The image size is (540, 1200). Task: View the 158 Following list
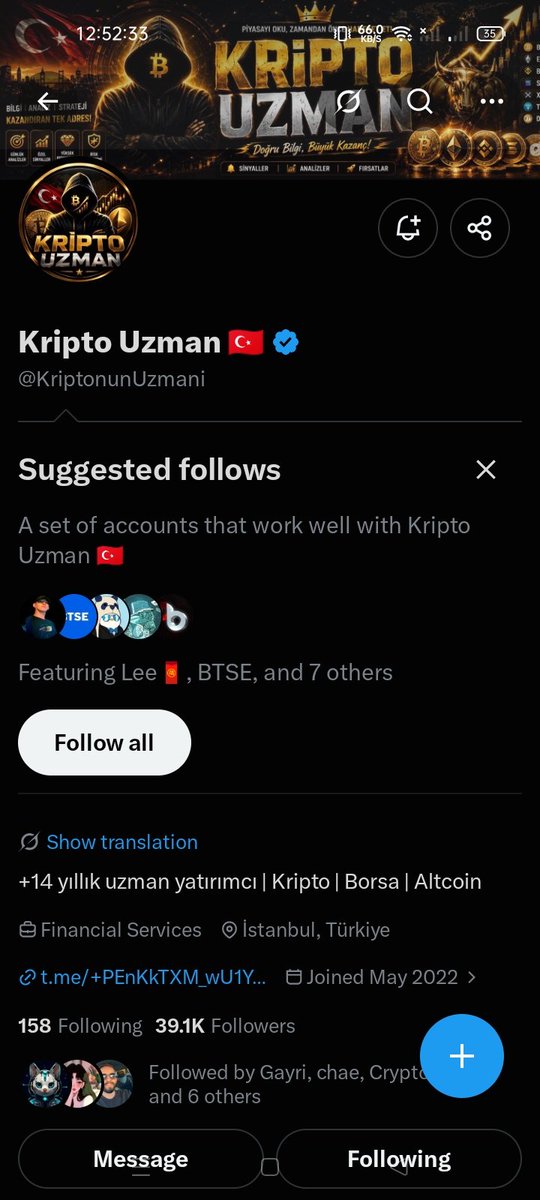[x=80, y=1026]
